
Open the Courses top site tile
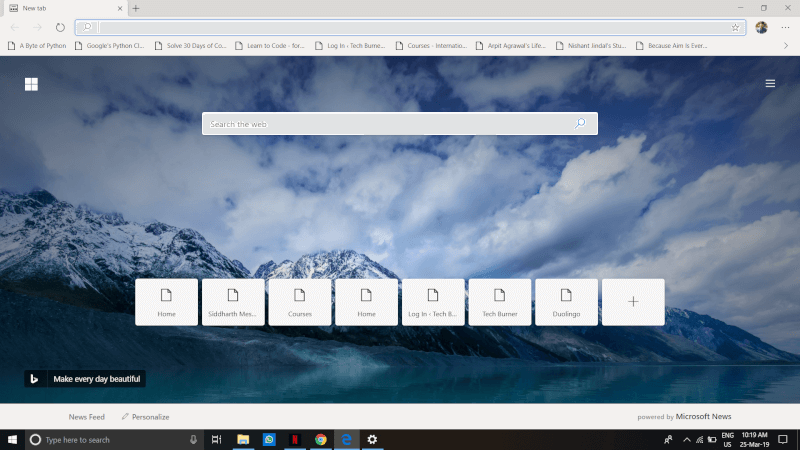[x=299, y=302]
